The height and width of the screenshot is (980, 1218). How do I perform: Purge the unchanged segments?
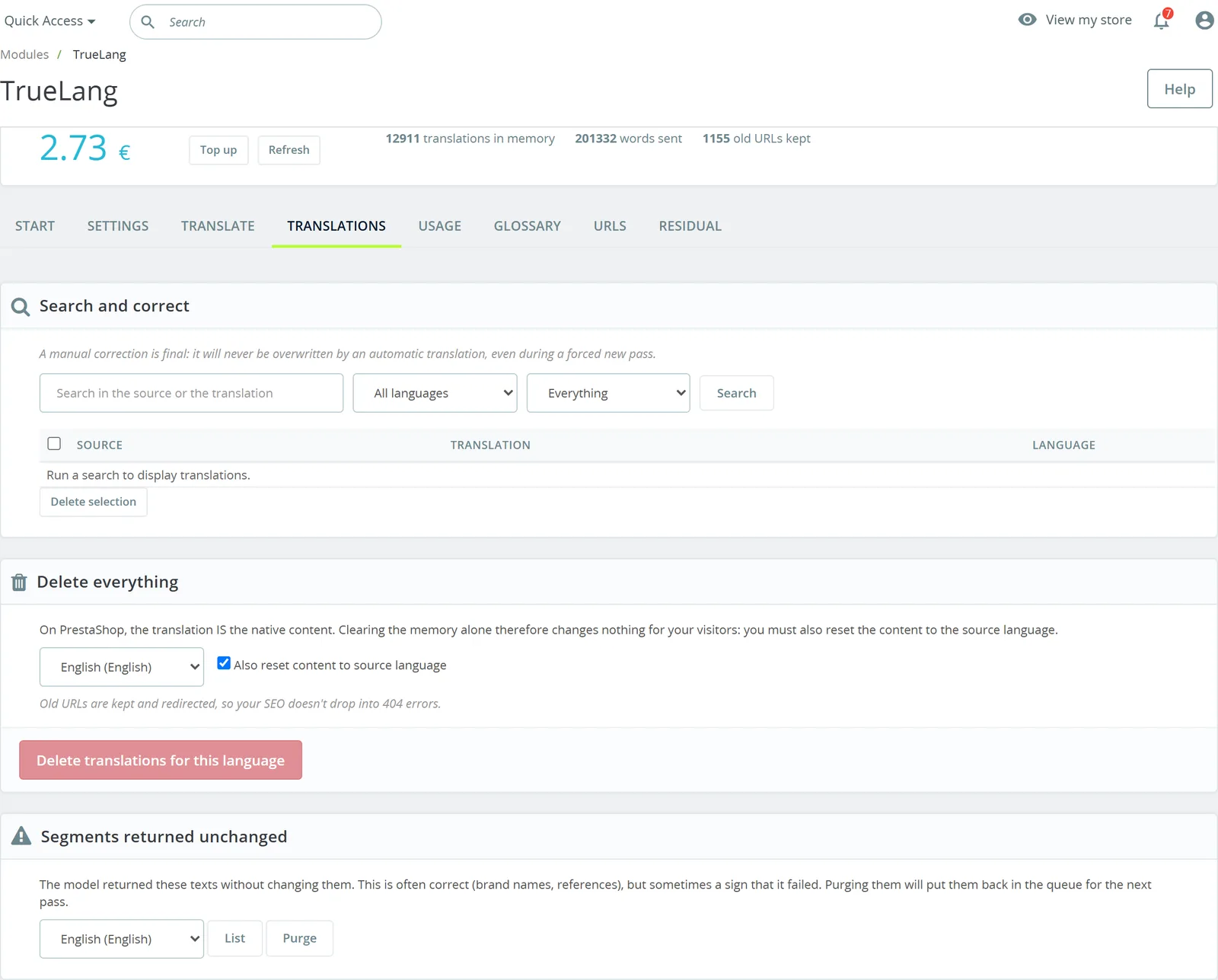coord(300,938)
